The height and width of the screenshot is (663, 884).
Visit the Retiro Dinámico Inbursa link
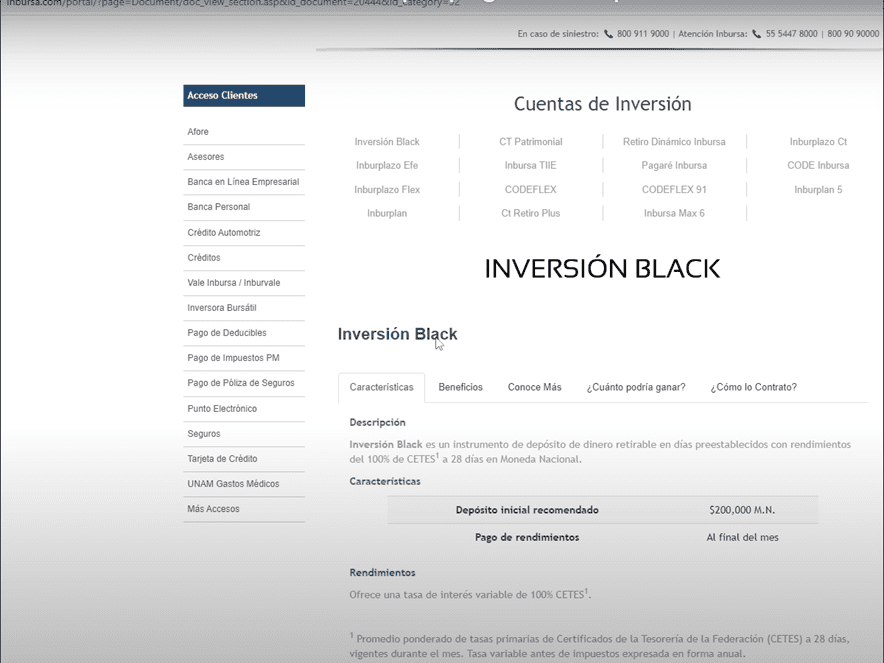coord(674,142)
